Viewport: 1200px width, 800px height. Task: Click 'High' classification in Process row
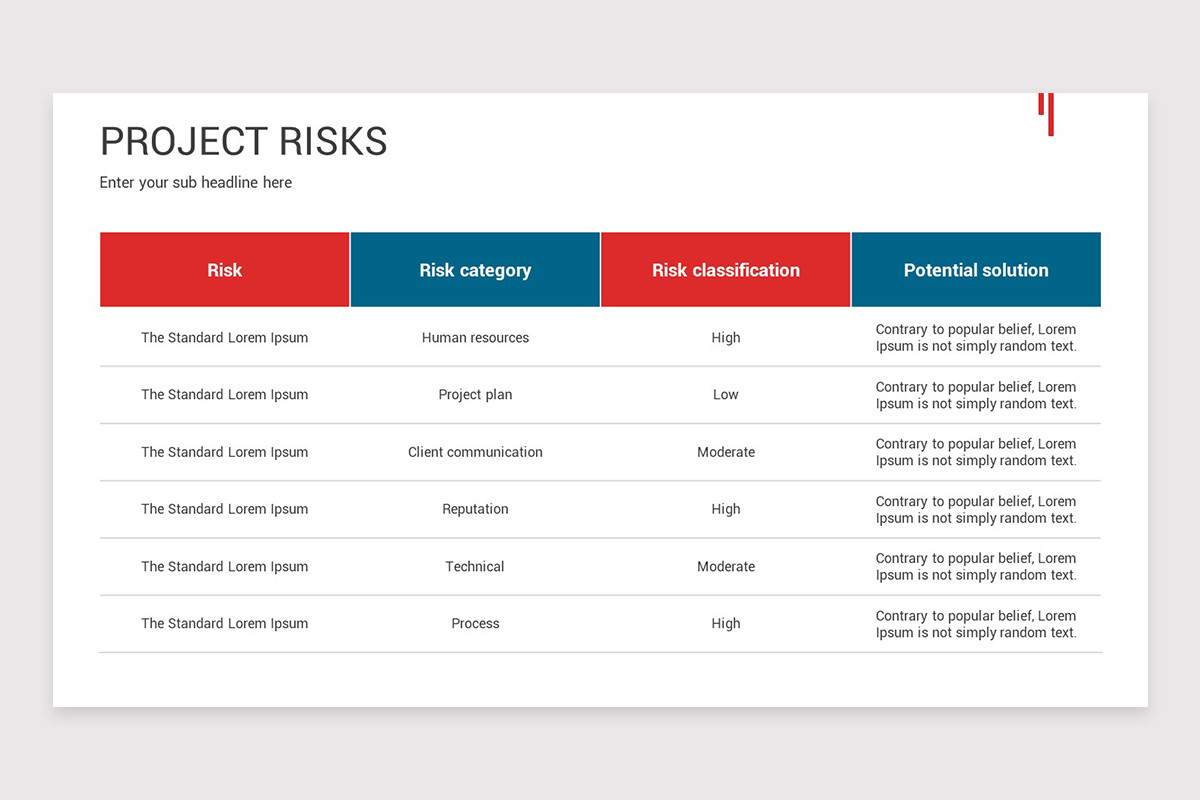tap(726, 623)
